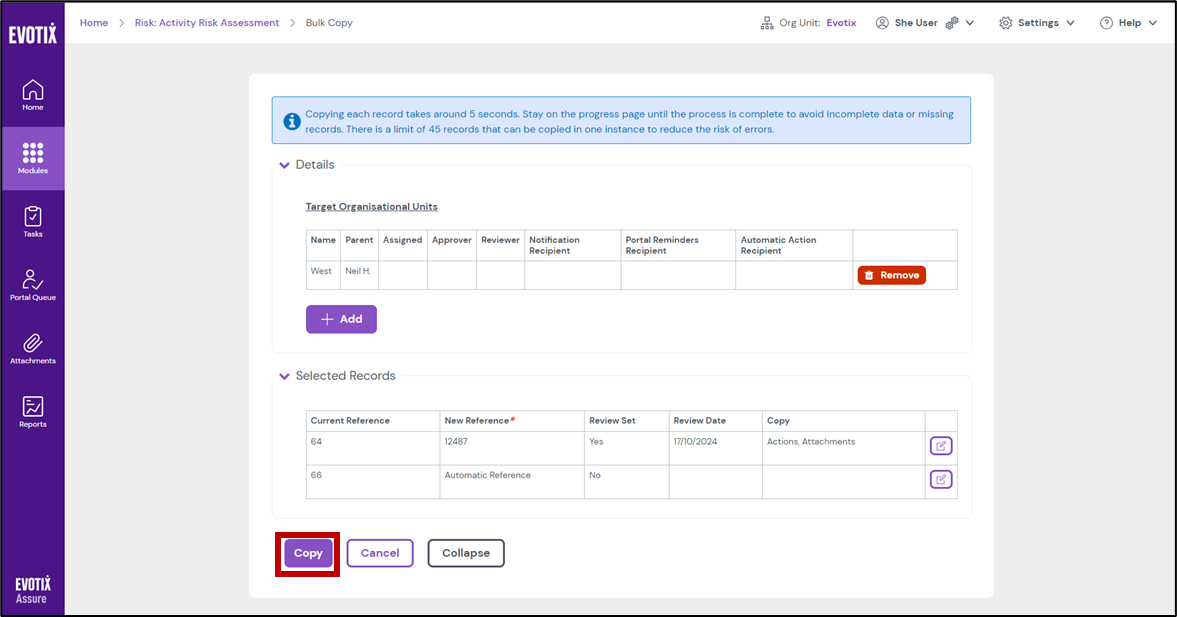Open the Settings dropdown menu
This screenshot has width=1177, height=617.
(1036, 23)
